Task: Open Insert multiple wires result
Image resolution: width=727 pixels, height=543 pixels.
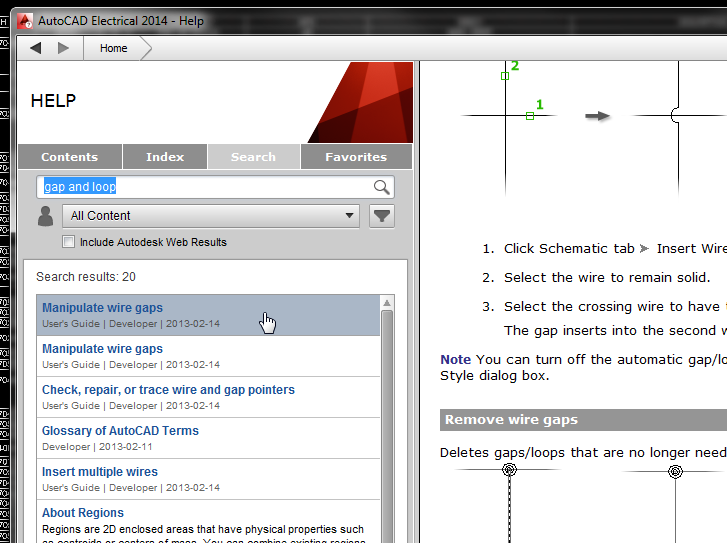Action: 208,479
